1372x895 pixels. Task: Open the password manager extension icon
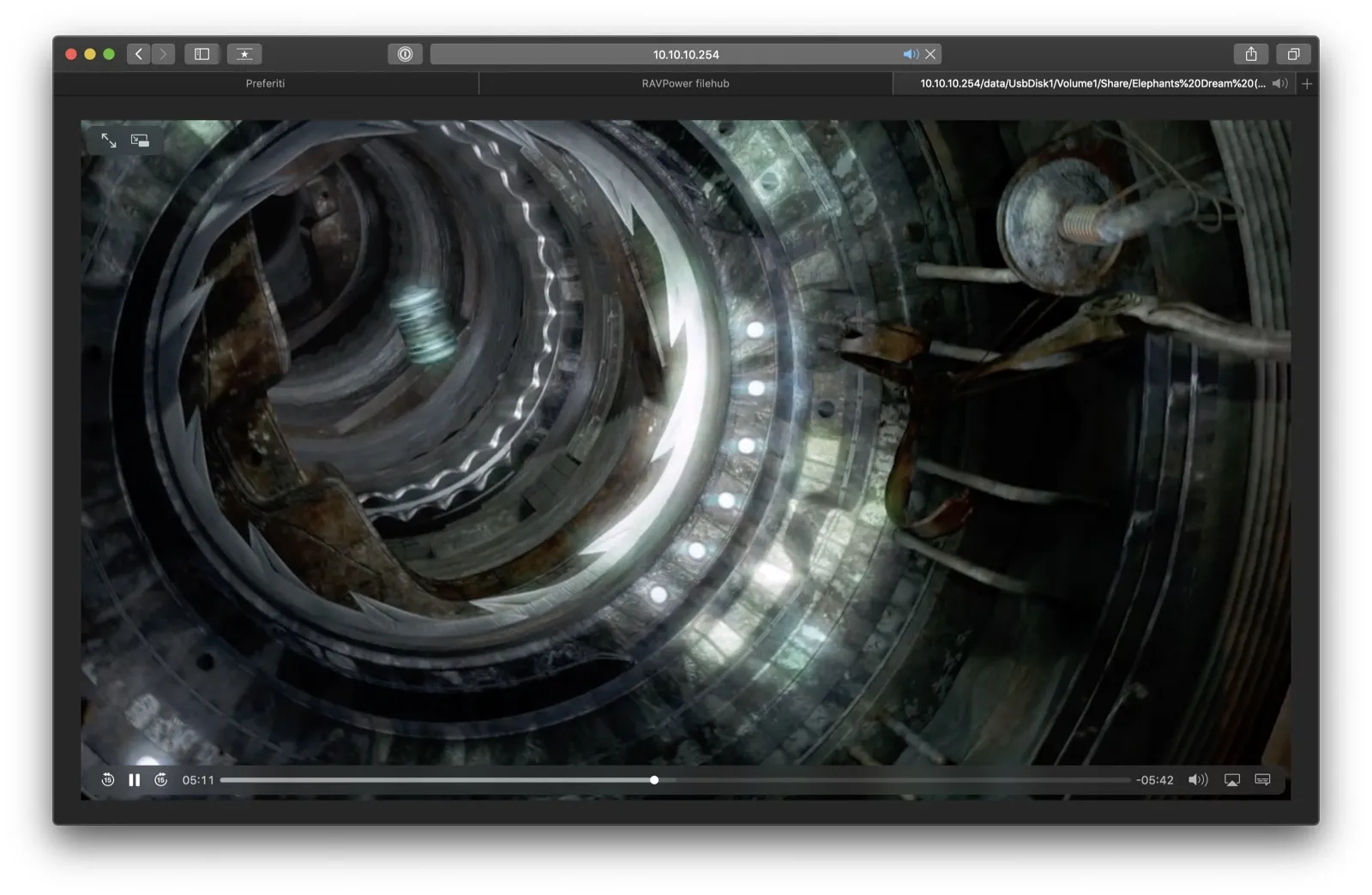click(x=405, y=54)
